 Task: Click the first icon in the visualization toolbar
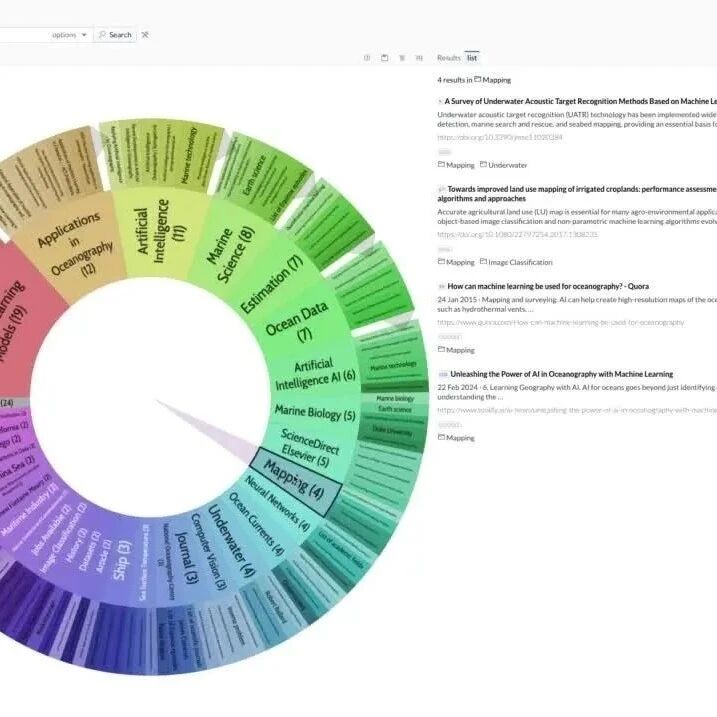coord(366,58)
